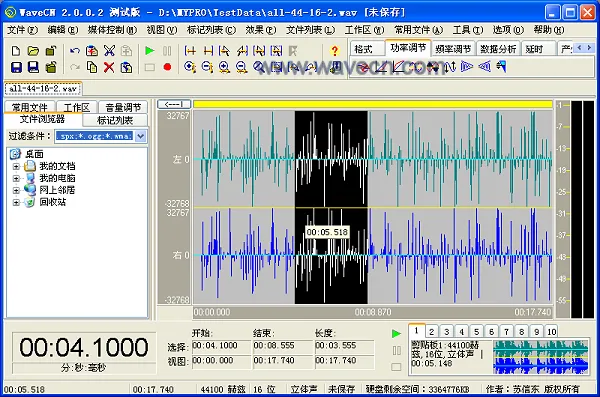Screen dimensions: 600x397
Task: Click the Copy pages icon
Action: pos(92,67)
